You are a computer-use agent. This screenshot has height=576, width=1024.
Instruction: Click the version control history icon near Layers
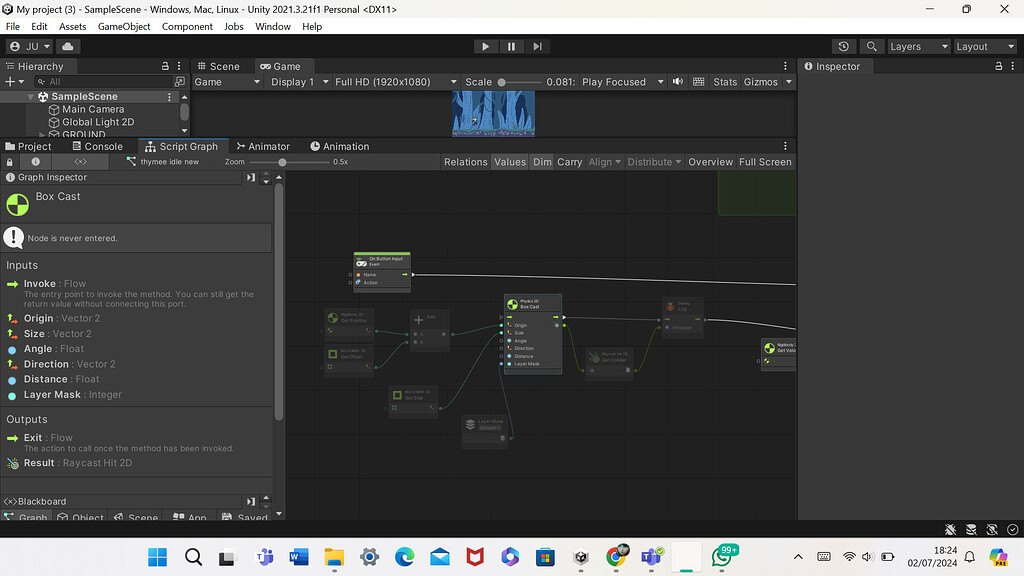pos(843,46)
